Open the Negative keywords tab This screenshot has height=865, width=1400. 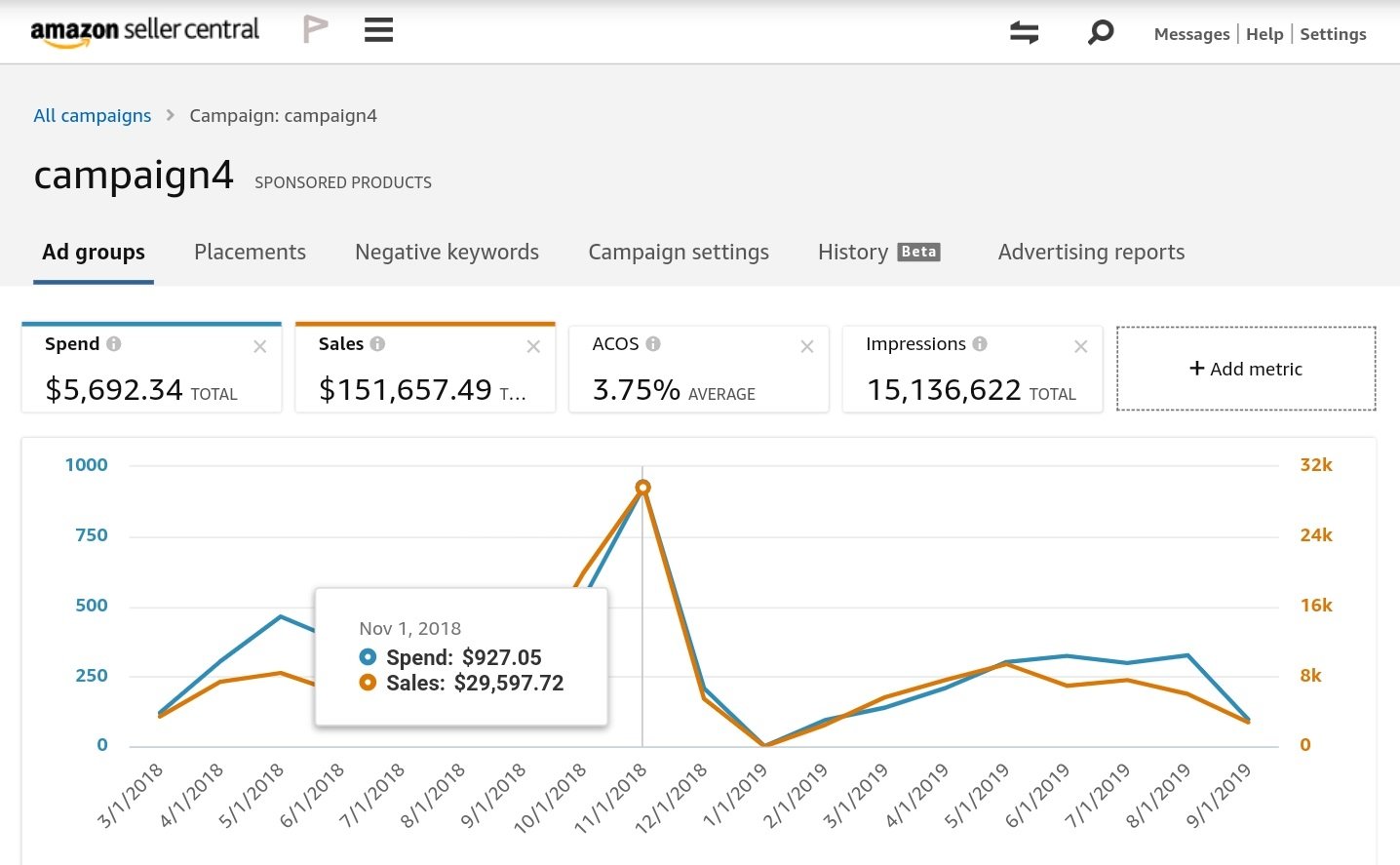click(x=447, y=253)
